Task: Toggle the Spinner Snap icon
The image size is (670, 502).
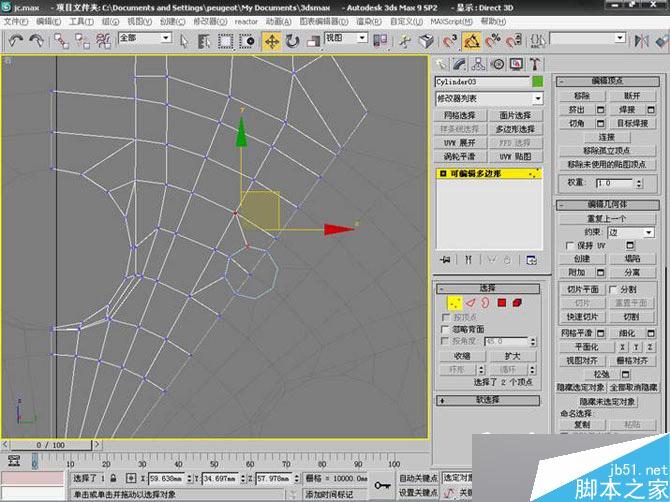Action: tap(513, 41)
